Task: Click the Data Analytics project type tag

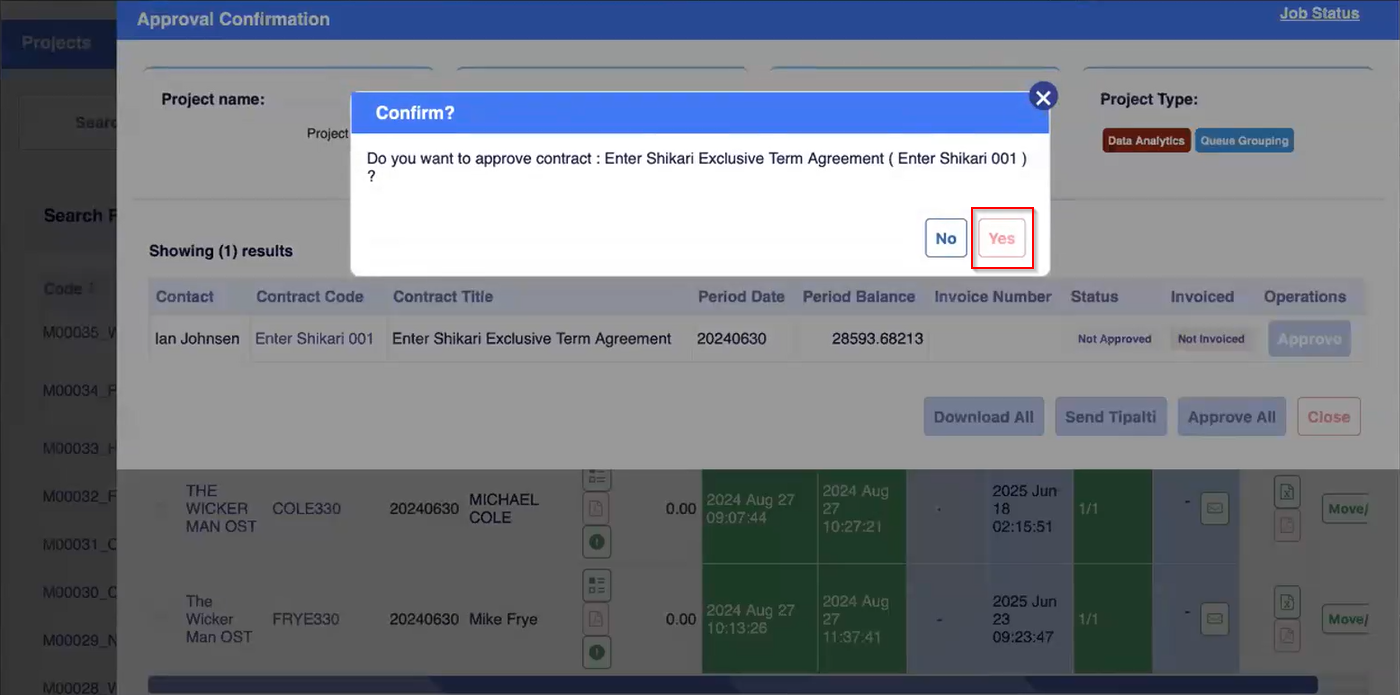Action: click(x=1145, y=141)
